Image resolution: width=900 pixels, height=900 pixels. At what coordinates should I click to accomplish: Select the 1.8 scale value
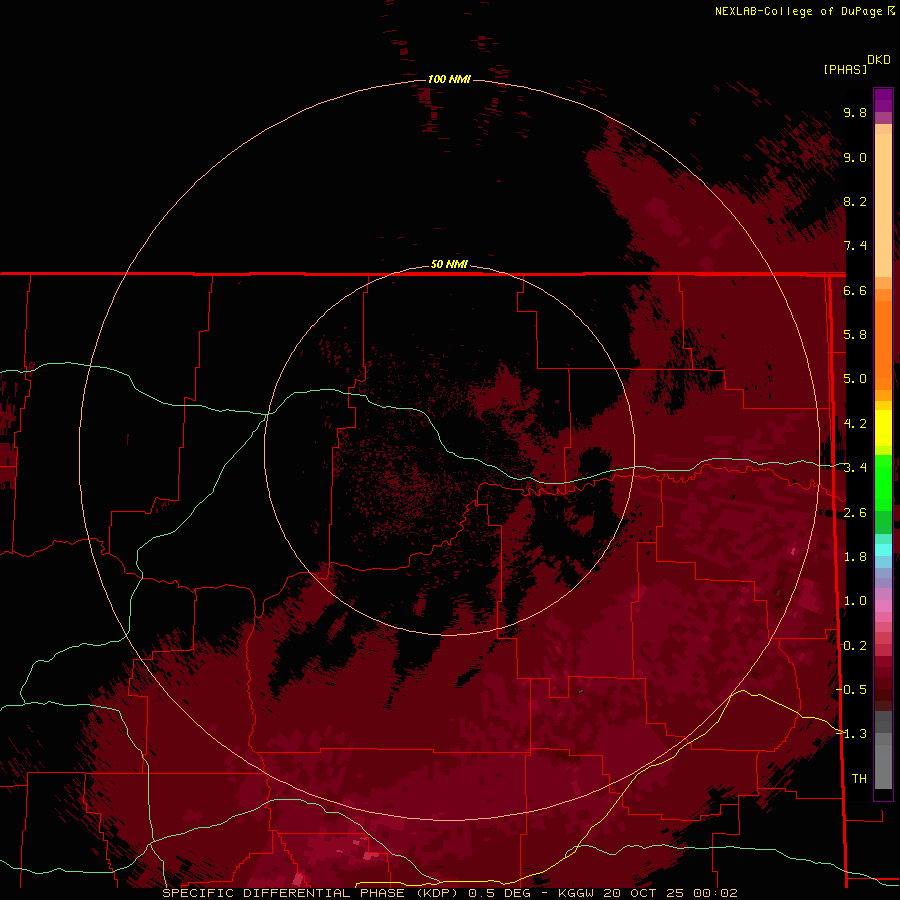(855, 557)
